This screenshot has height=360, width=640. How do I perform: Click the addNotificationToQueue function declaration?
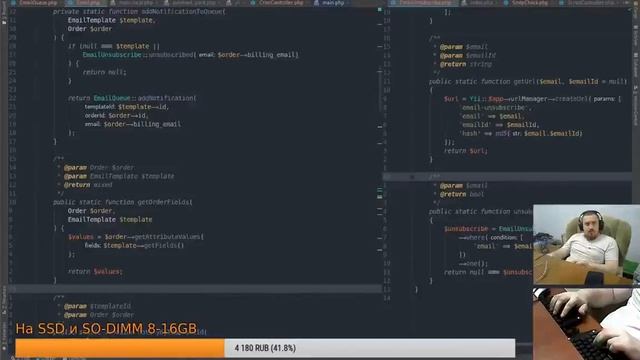(x=139, y=11)
